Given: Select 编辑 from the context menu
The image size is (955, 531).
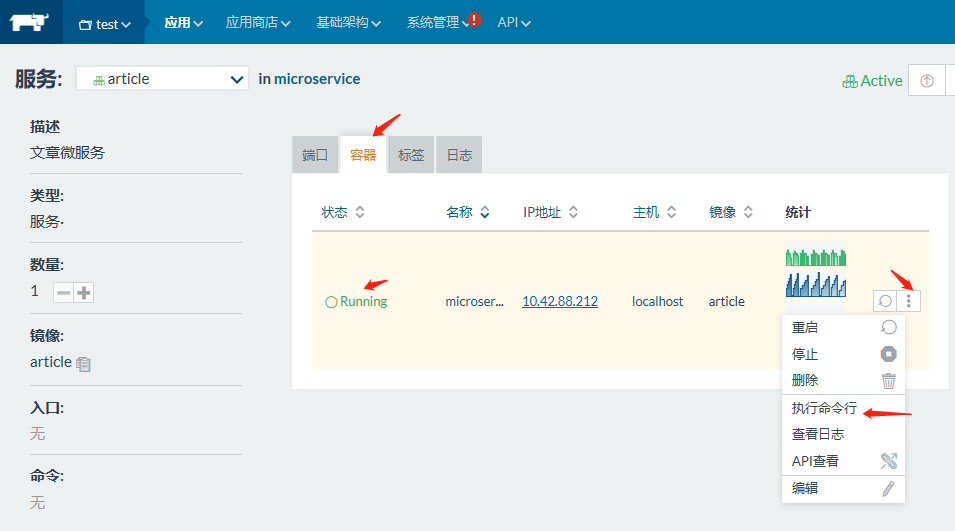Looking at the screenshot, I should [x=844, y=488].
